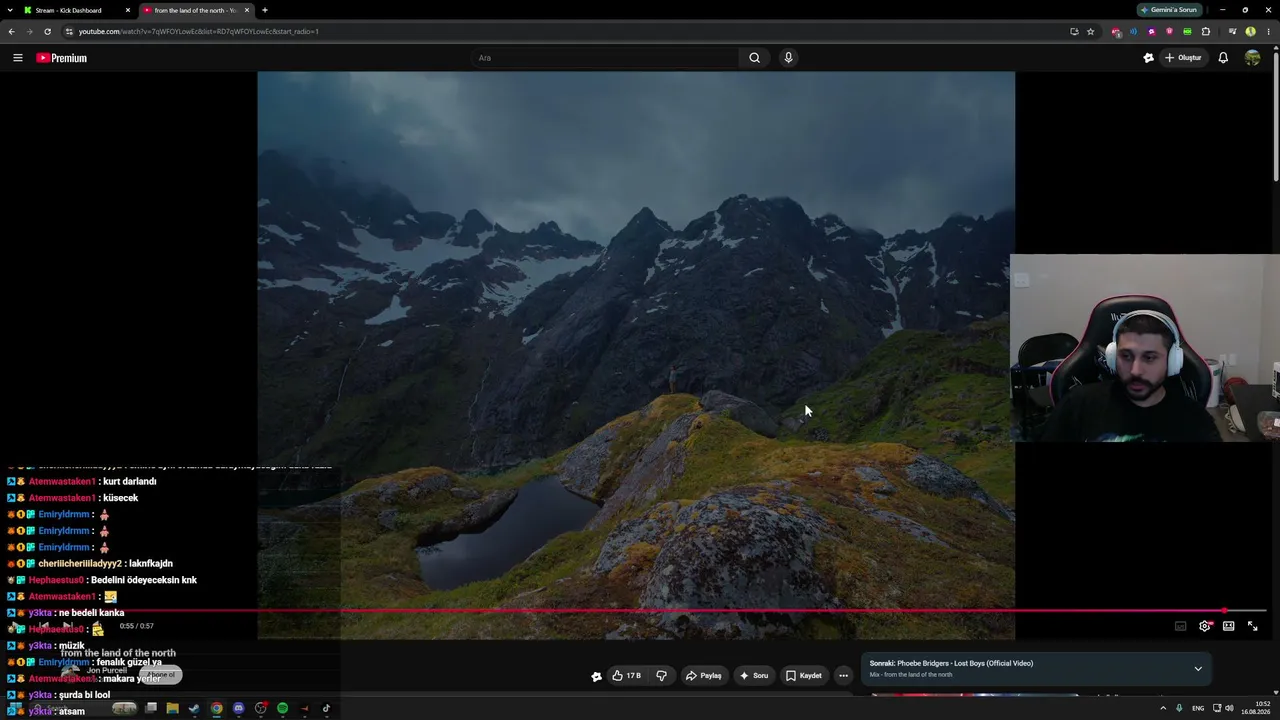Open the media controls icon in Chrome toolbar
This screenshot has width=1280, height=720.
1232,31
